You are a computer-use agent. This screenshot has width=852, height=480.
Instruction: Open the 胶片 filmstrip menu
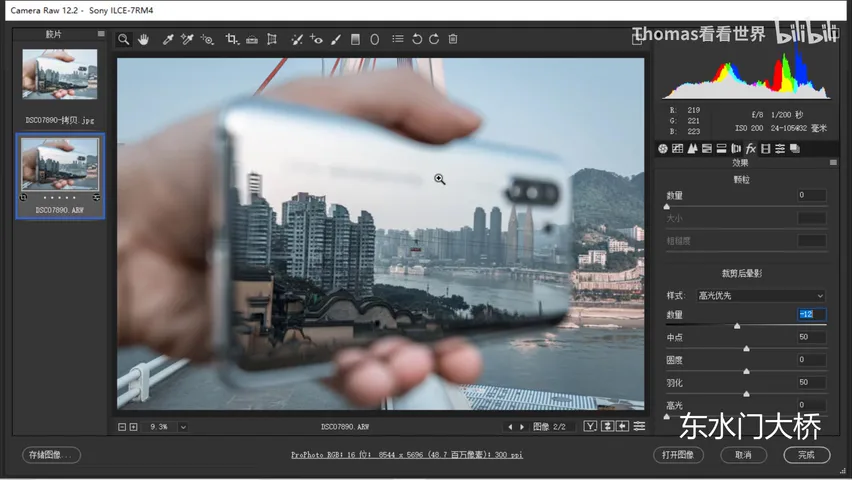[101, 34]
